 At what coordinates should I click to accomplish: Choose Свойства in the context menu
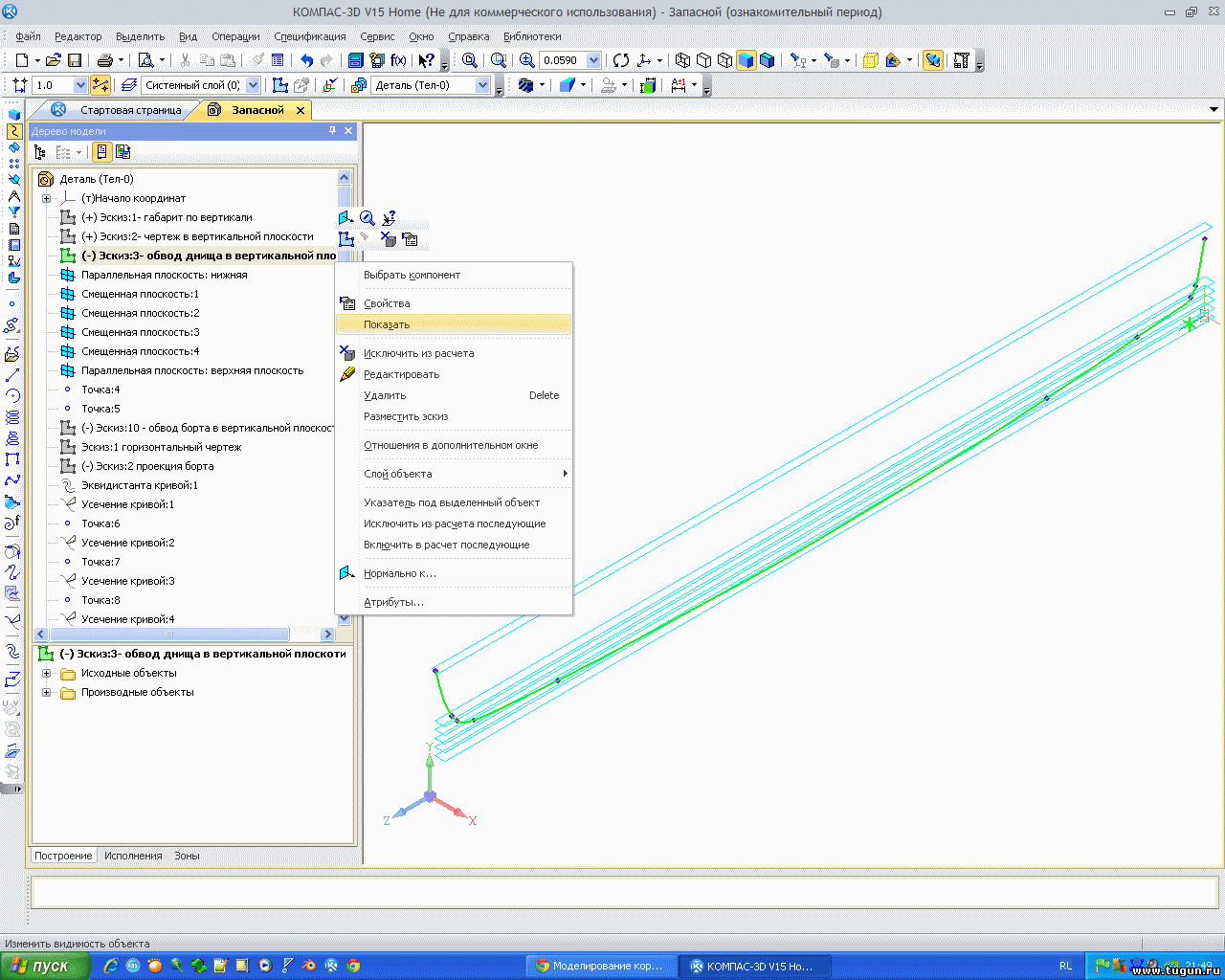pyautogui.click(x=454, y=303)
